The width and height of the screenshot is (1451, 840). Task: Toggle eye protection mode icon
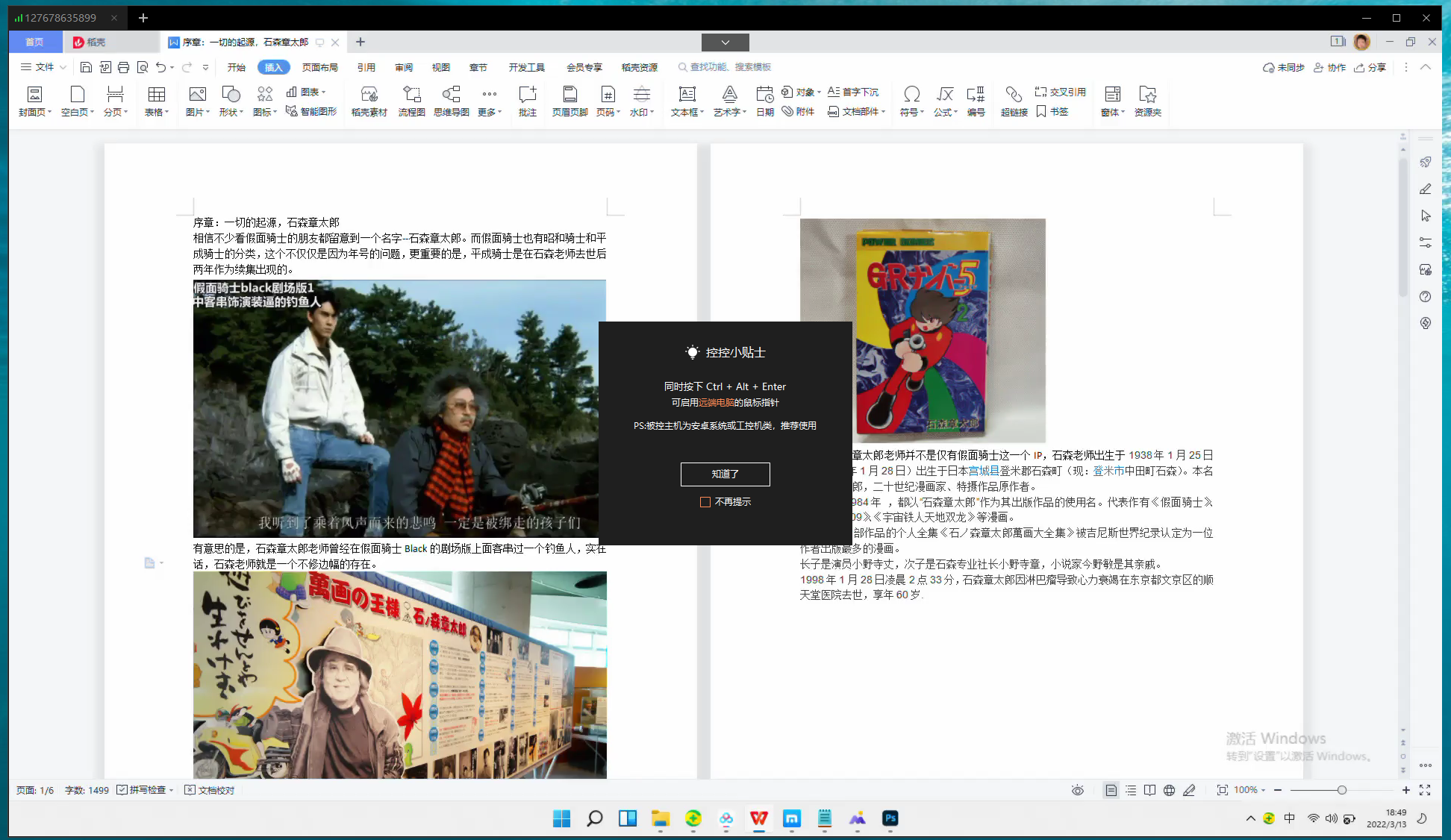[1078, 790]
